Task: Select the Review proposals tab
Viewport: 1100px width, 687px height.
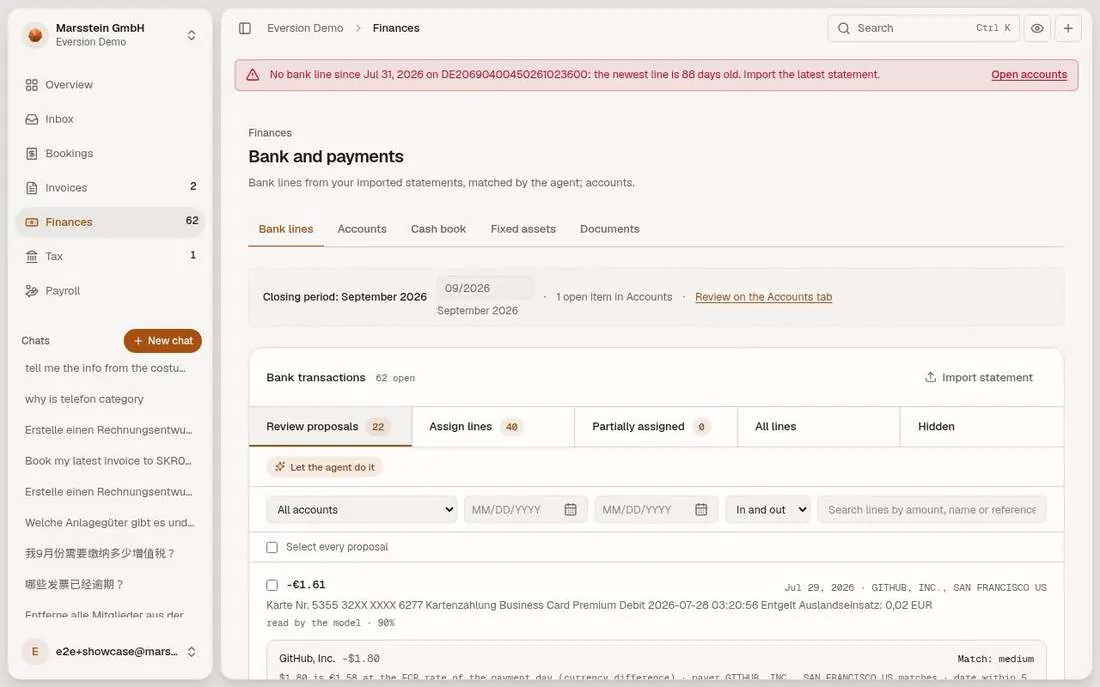Action: [x=330, y=427]
